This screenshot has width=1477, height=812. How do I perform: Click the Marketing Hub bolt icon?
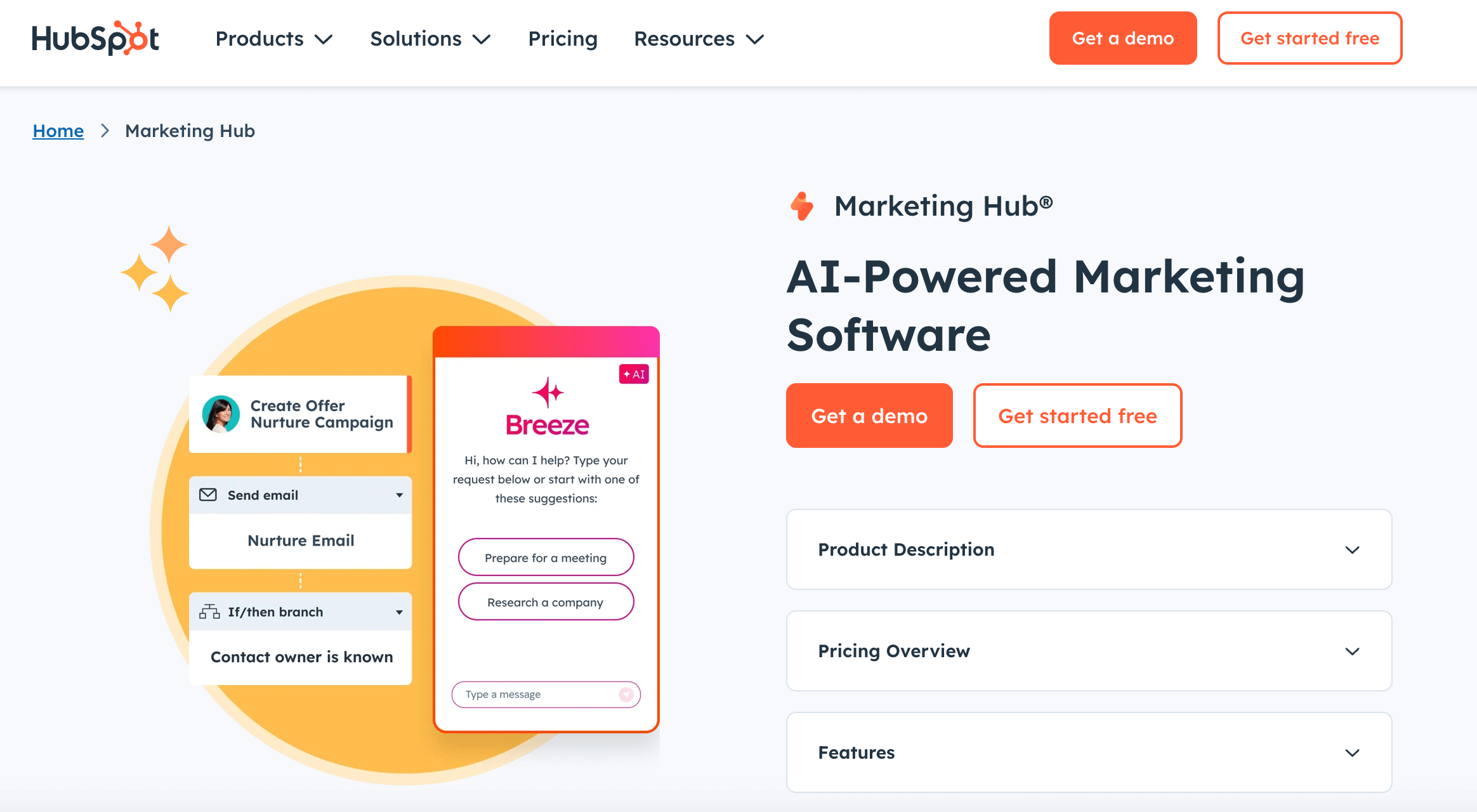[x=802, y=206]
